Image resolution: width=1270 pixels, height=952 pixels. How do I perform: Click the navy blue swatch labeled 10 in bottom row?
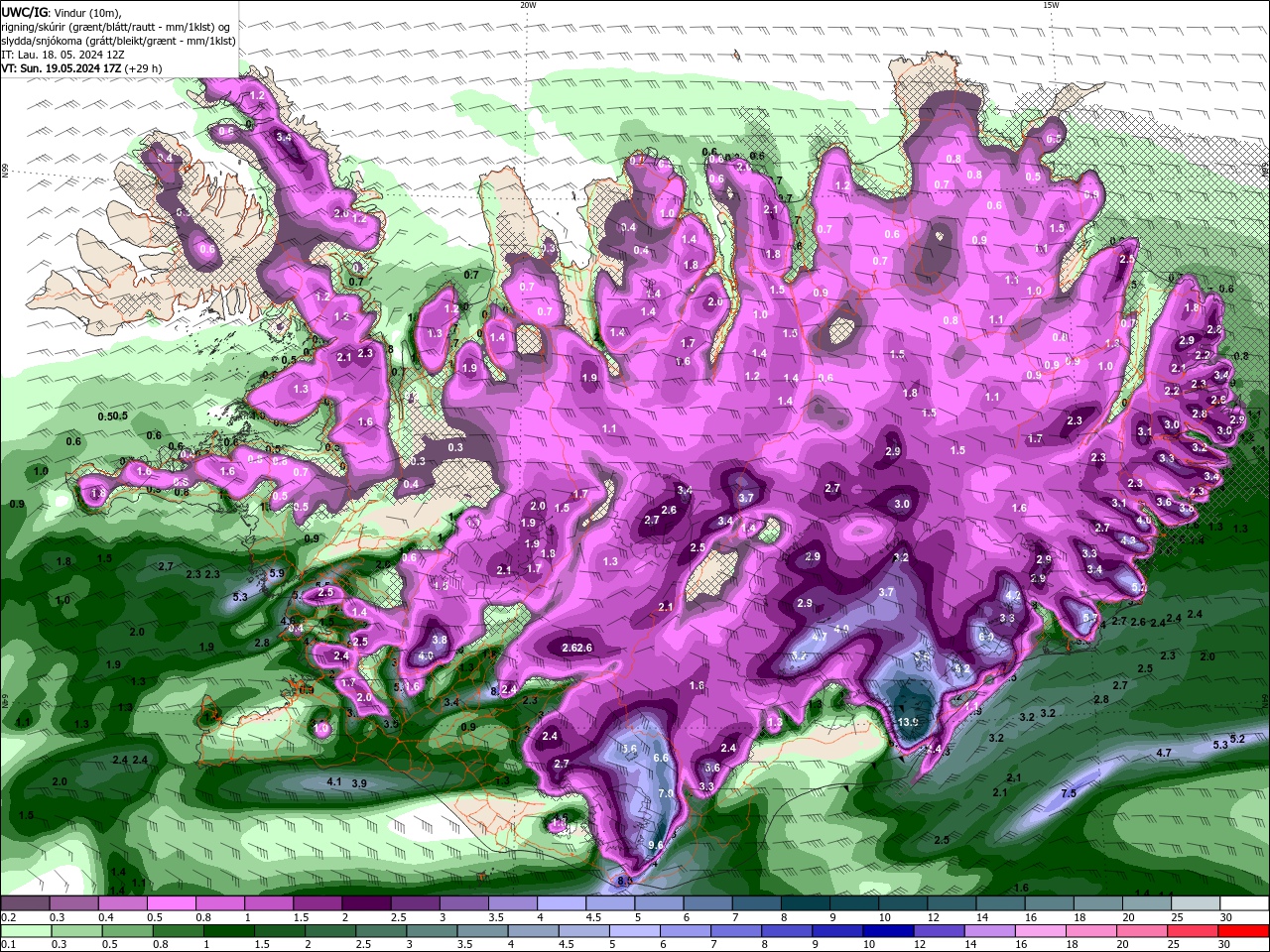click(886, 931)
